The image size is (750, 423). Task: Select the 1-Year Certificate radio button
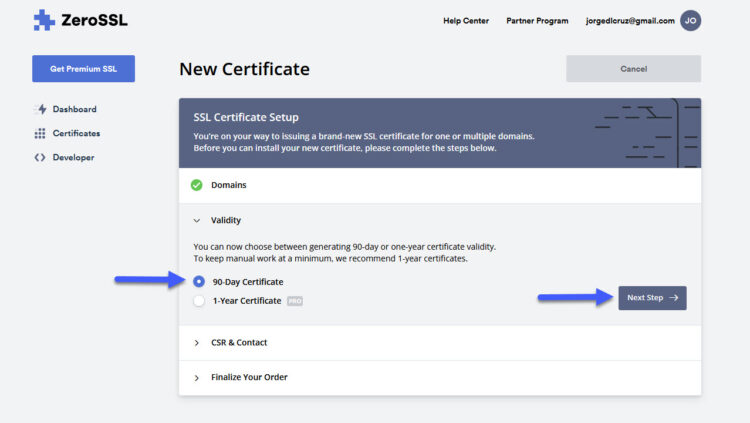(199, 301)
